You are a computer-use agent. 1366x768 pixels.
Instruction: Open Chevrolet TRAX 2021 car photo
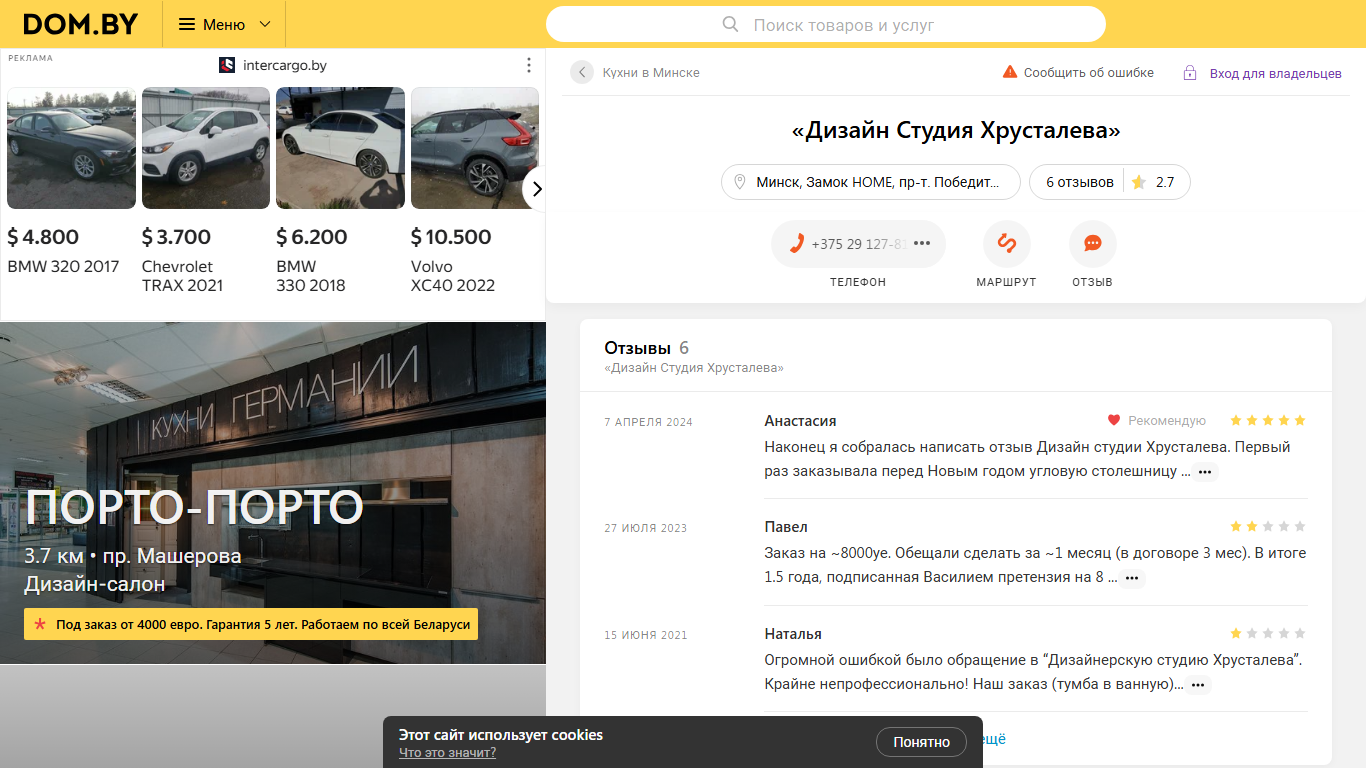206,148
